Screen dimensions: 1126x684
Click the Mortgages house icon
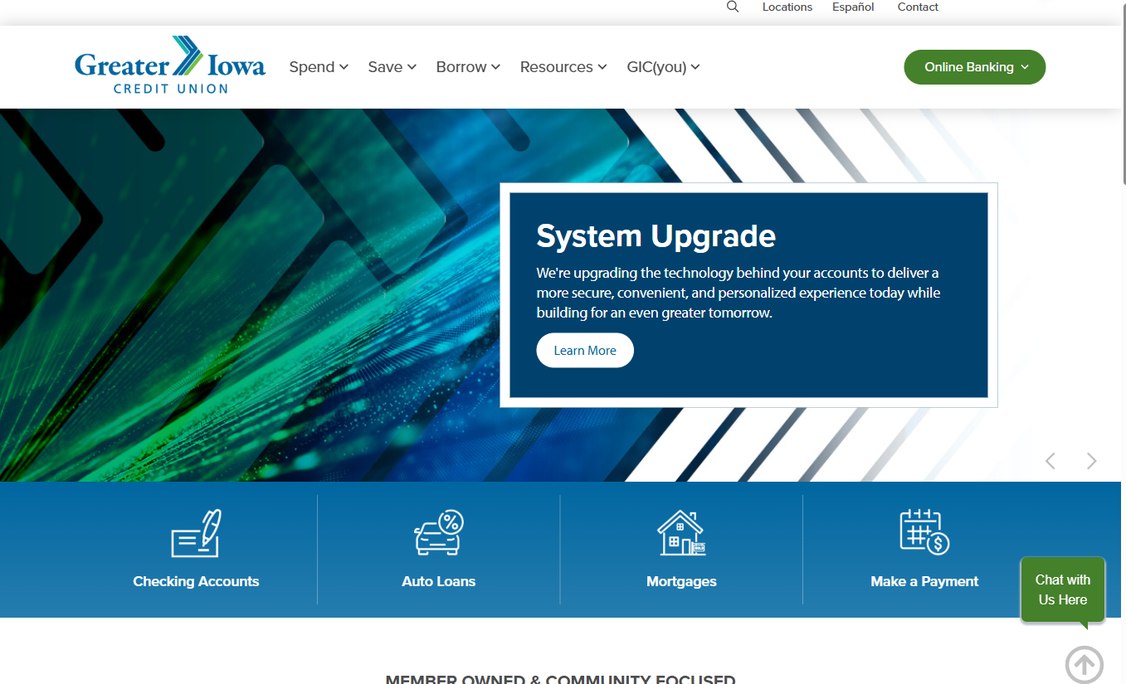(x=681, y=532)
